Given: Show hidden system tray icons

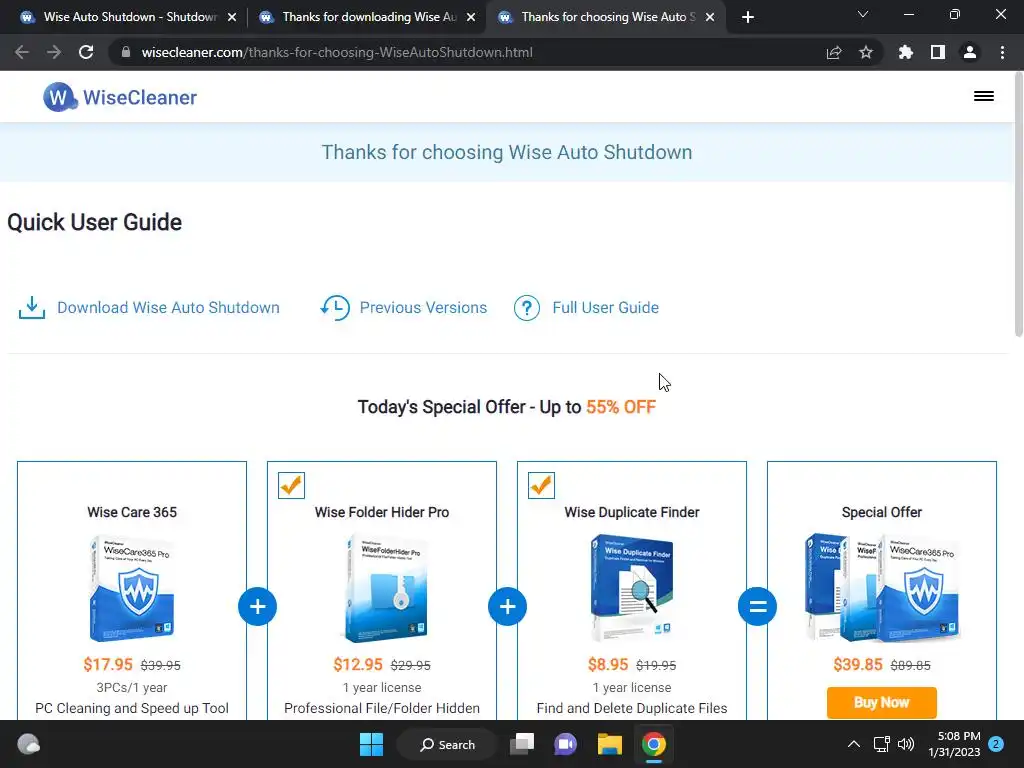Looking at the screenshot, I should click(x=854, y=744).
